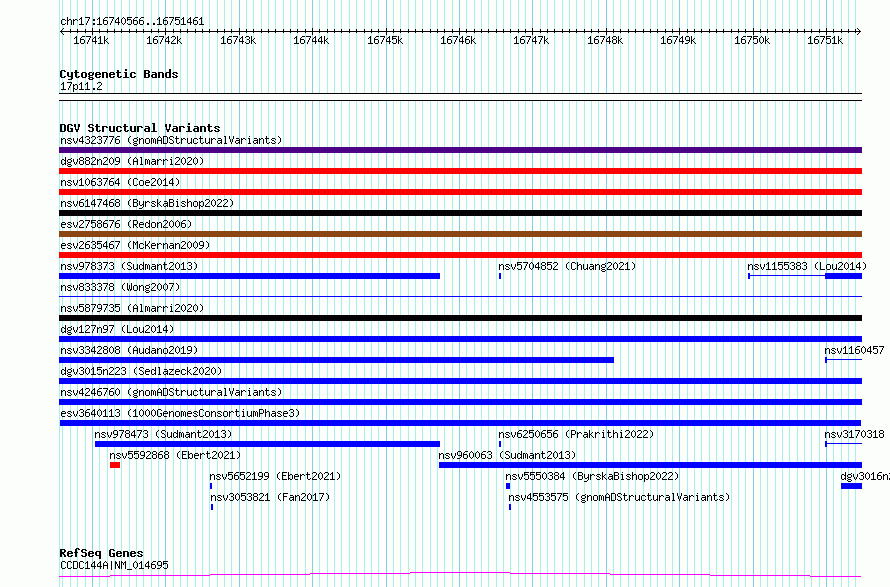Open the nsv1063764 (Coe2014) variant
This screenshot has height=587, width=890.
point(120,182)
